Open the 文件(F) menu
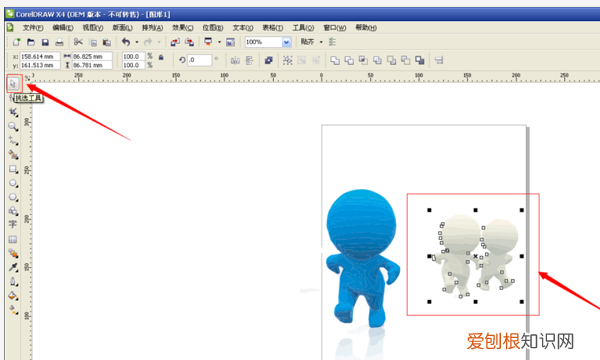The height and width of the screenshot is (360, 600). (x=33, y=28)
